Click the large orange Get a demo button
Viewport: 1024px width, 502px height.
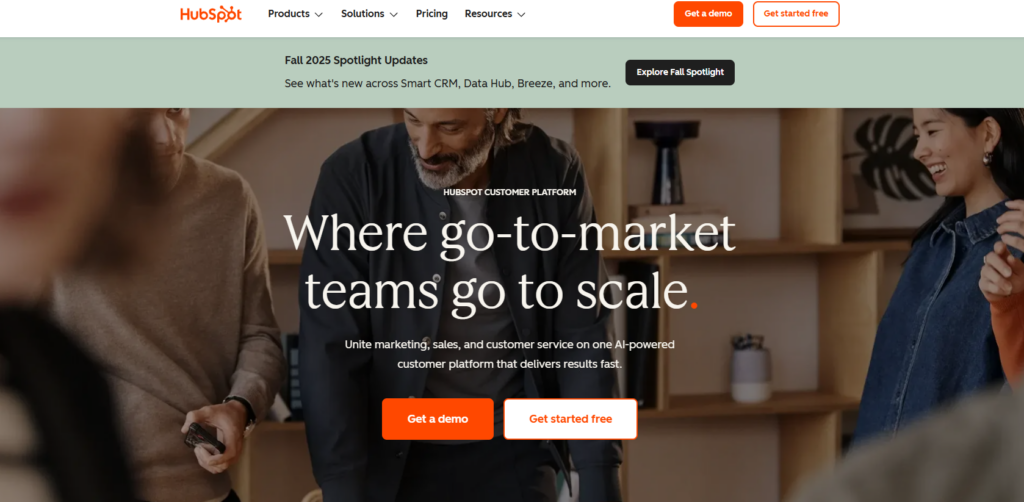point(438,419)
